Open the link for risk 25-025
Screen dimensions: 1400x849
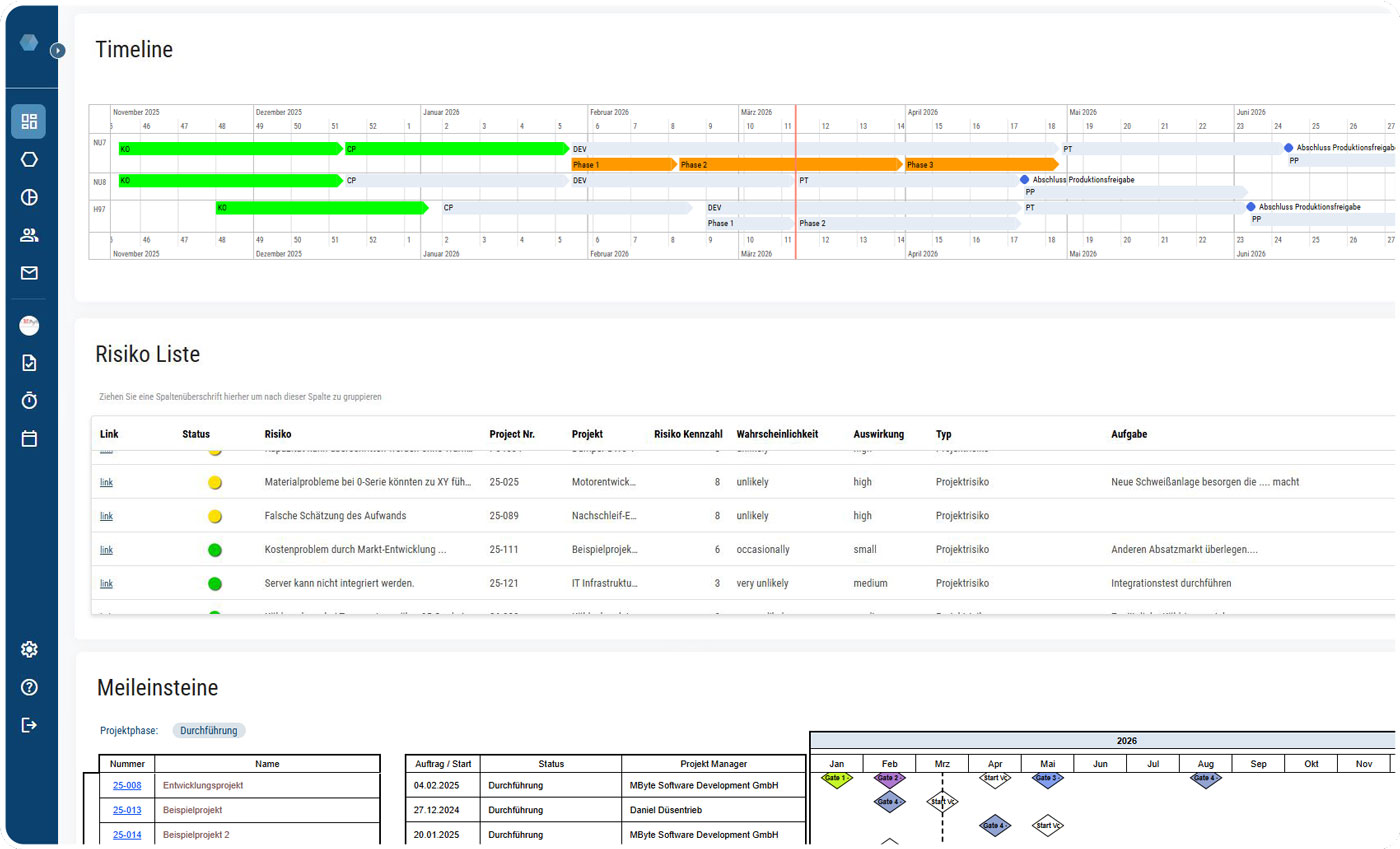click(x=106, y=482)
